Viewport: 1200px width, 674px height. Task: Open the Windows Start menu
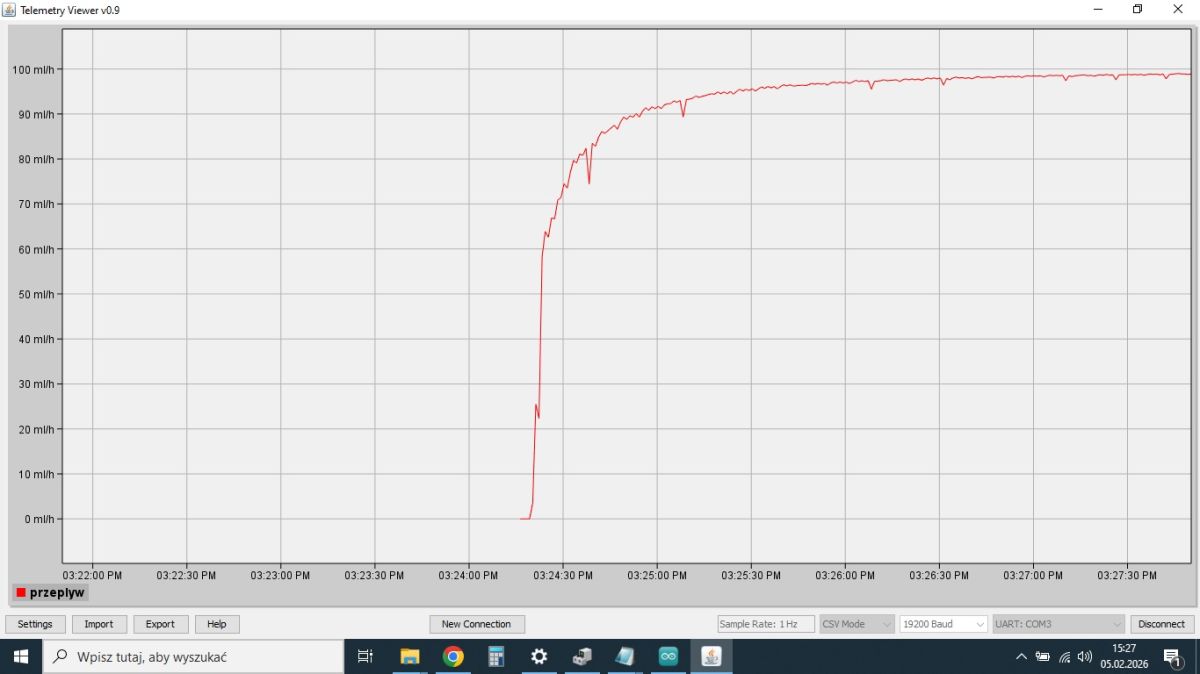(x=21, y=657)
